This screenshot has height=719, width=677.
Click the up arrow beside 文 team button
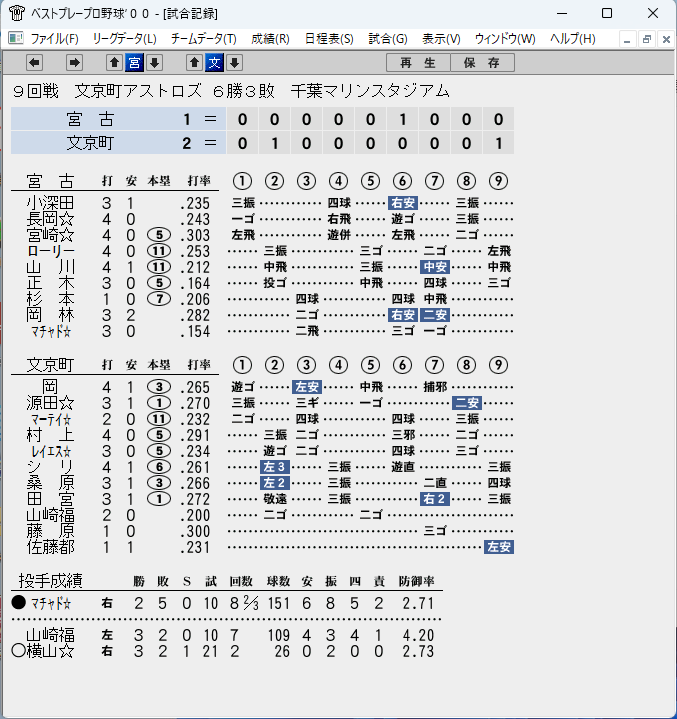pyautogui.click(x=194, y=62)
